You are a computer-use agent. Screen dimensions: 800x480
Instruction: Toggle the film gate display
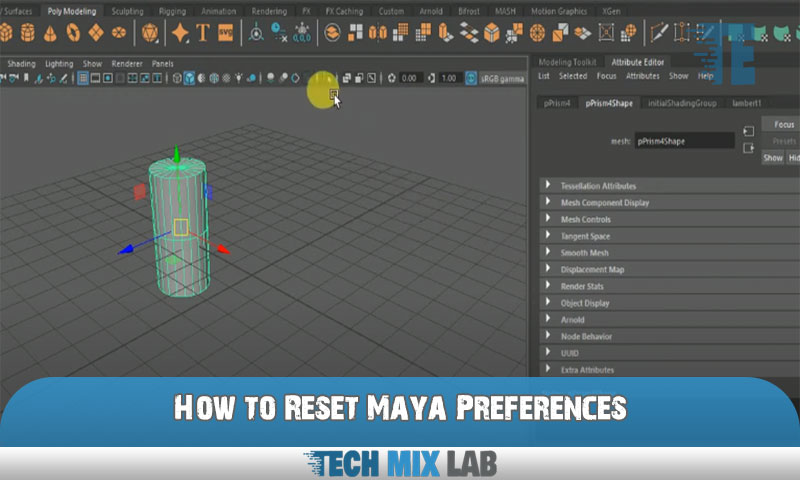(95, 79)
